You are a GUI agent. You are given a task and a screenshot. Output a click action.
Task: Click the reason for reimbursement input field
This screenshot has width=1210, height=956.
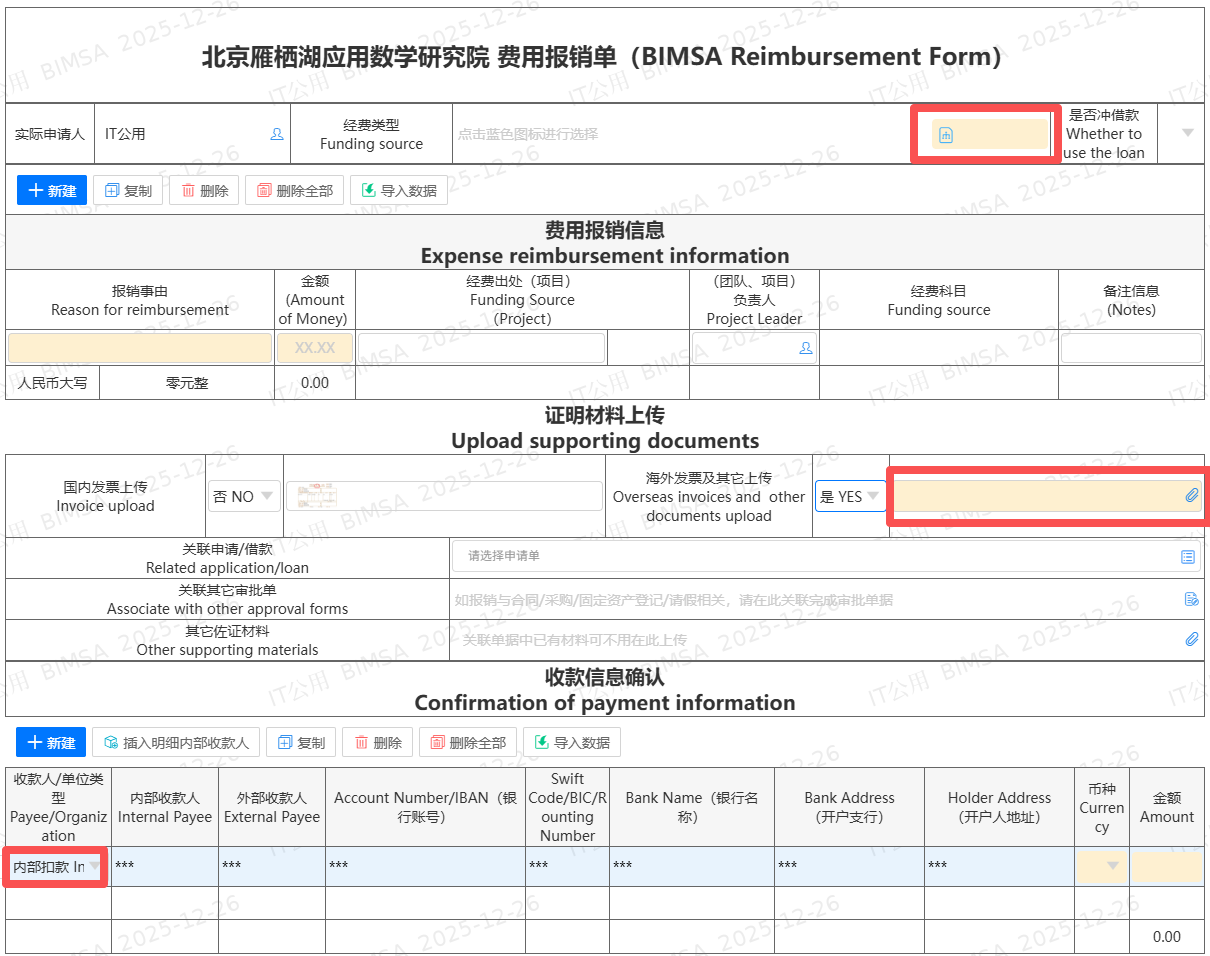(x=140, y=348)
